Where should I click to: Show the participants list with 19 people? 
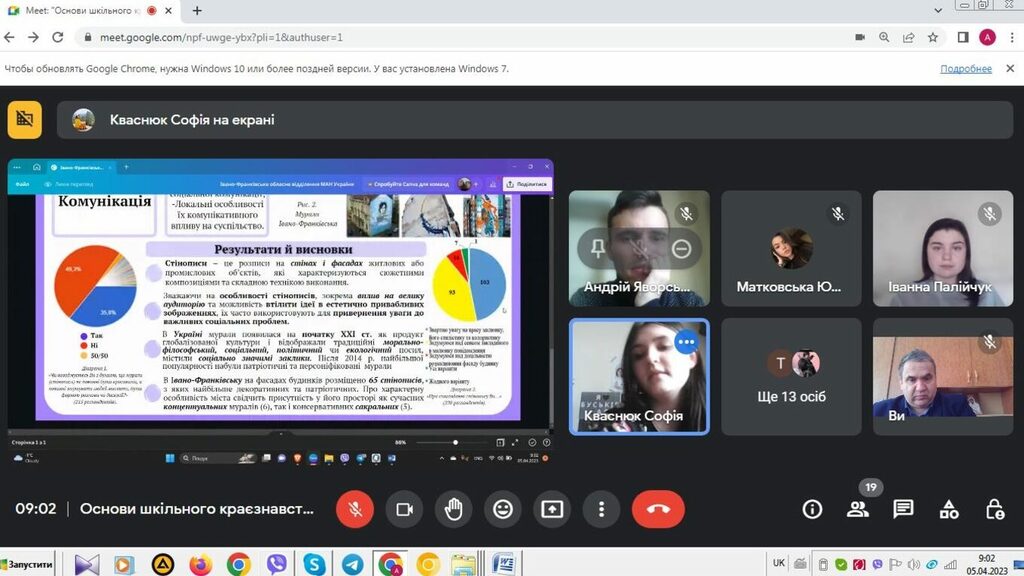[x=858, y=509]
